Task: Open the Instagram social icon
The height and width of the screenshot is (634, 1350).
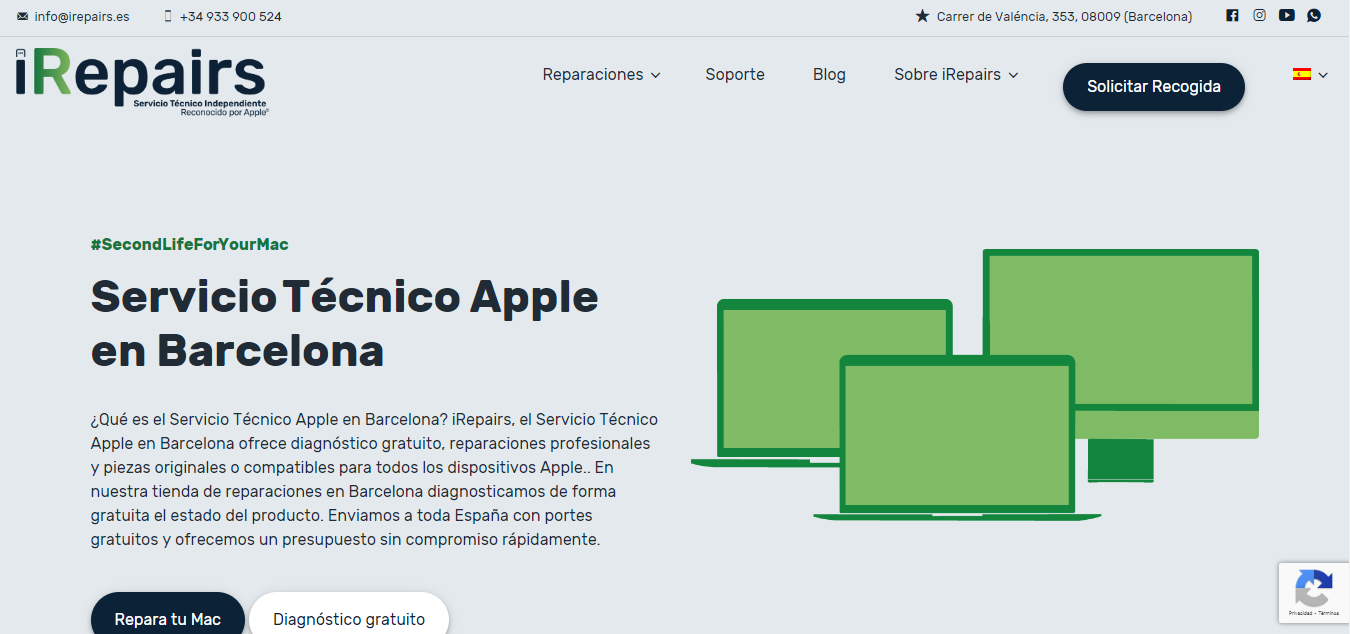Action: (x=1260, y=15)
